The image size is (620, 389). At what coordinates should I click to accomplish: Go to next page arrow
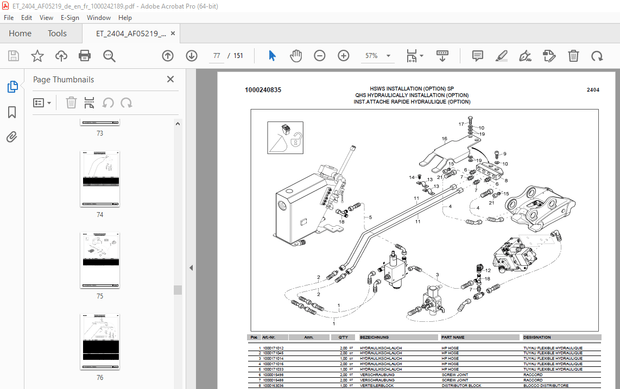click(191, 56)
